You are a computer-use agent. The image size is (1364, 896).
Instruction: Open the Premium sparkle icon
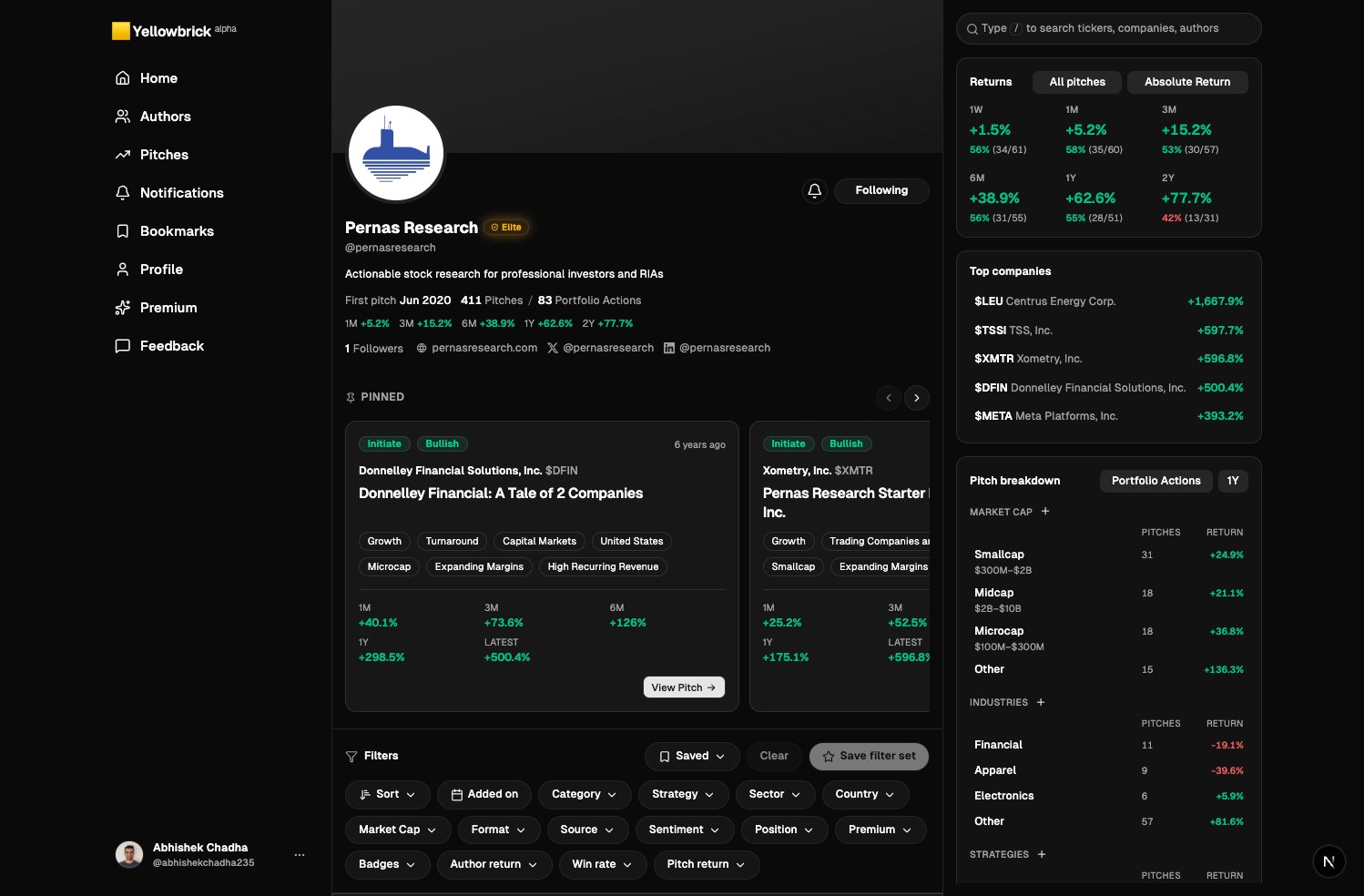(x=123, y=308)
